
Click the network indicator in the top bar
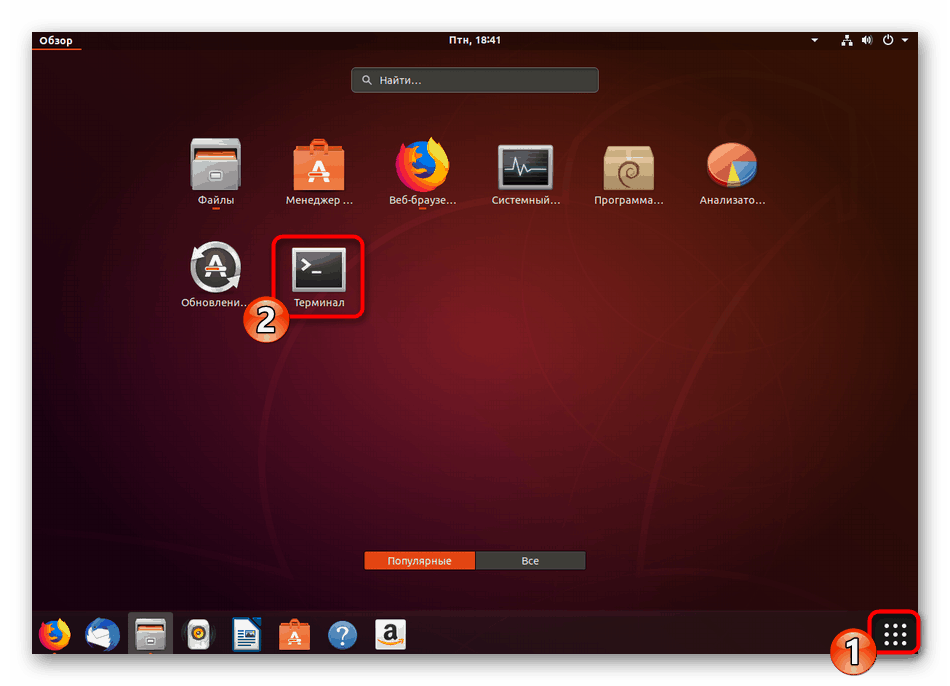847,40
